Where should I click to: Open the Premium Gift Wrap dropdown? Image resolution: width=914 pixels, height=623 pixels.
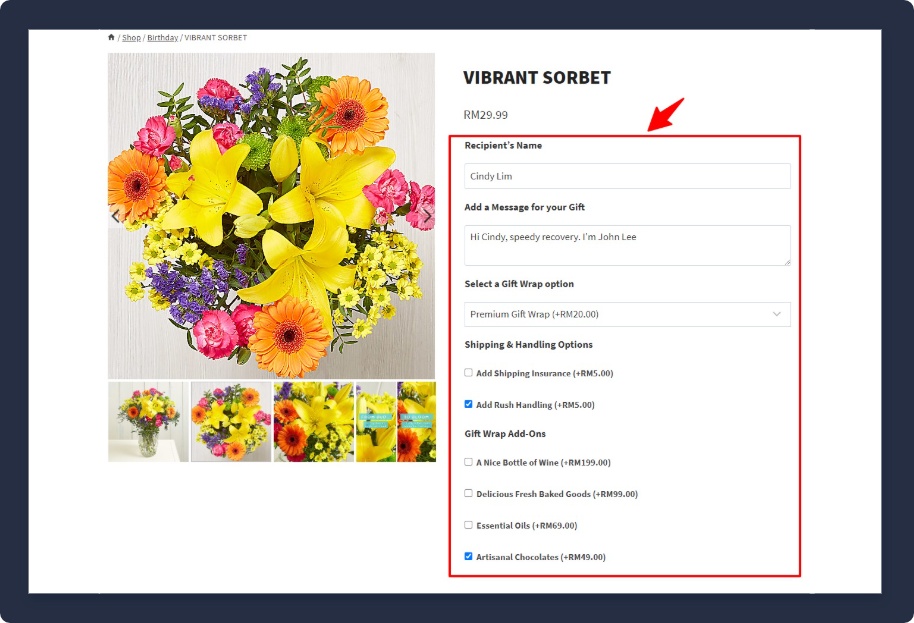(x=627, y=314)
